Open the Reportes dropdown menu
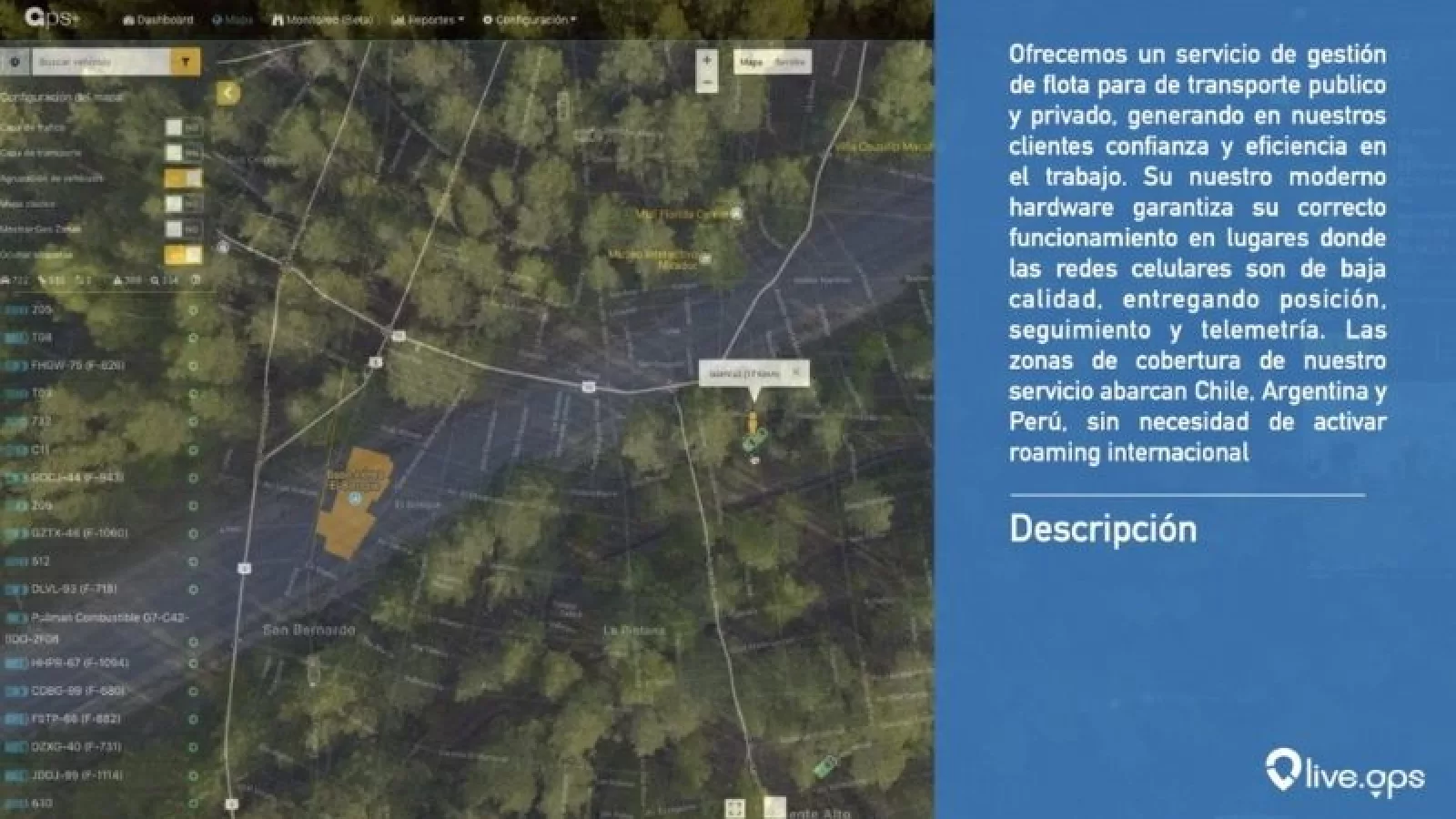Viewport: 1456px width, 819px height. [x=428, y=19]
